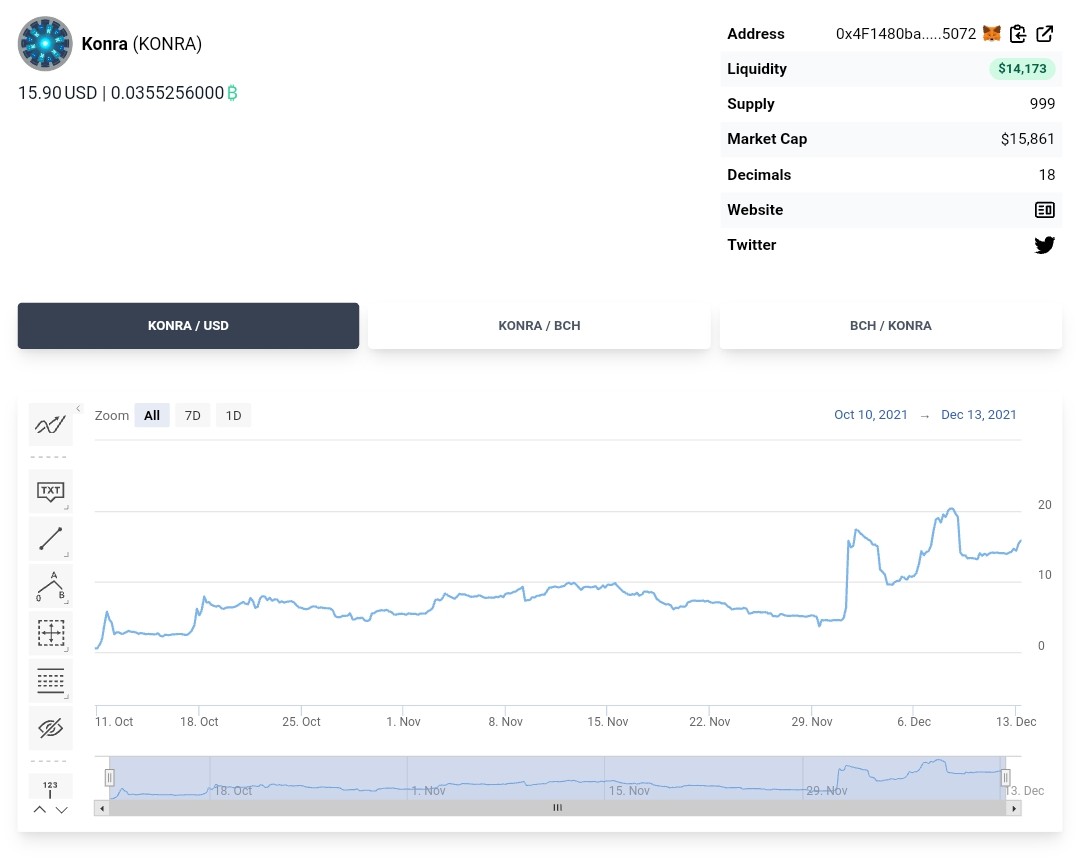Copy the contract address to clipboard
The width and height of the screenshot is (1080, 866).
click(1017, 34)
